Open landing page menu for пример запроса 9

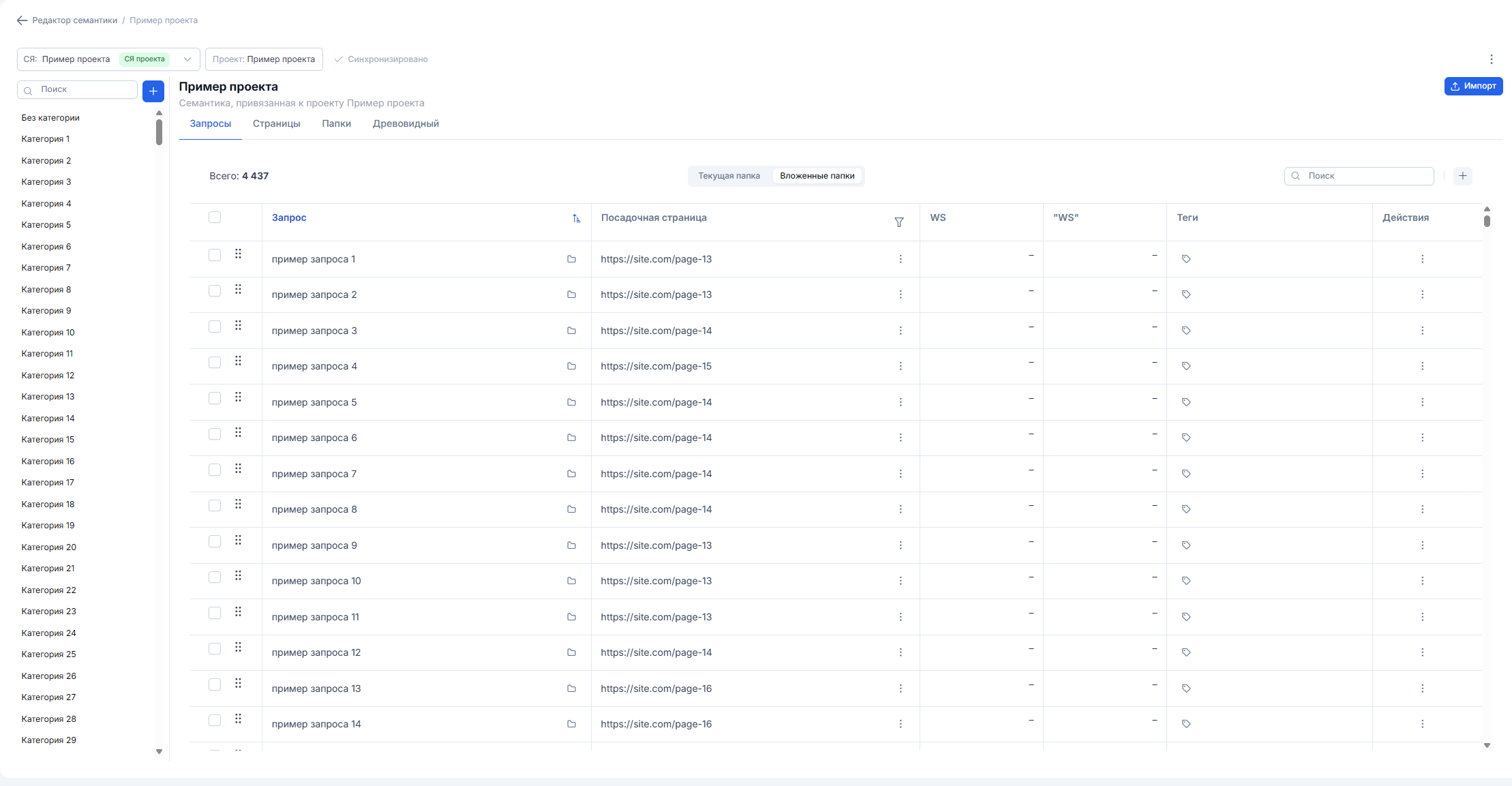click(x=901, y=545)
